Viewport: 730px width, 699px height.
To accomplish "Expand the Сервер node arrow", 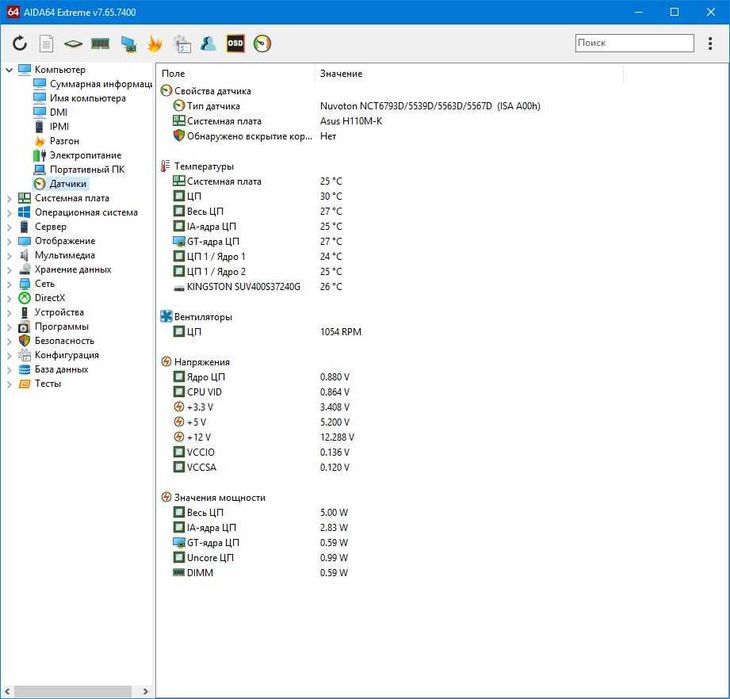I will coord(9,227).
